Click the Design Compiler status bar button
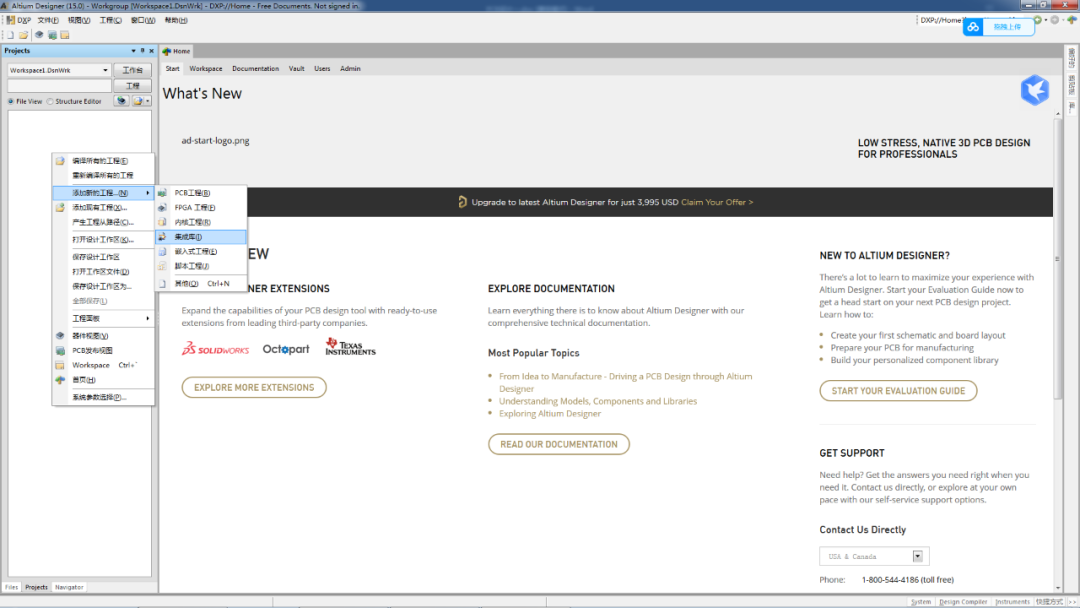The width and height of the screenshot is (1080, 608). click(963, 602)
